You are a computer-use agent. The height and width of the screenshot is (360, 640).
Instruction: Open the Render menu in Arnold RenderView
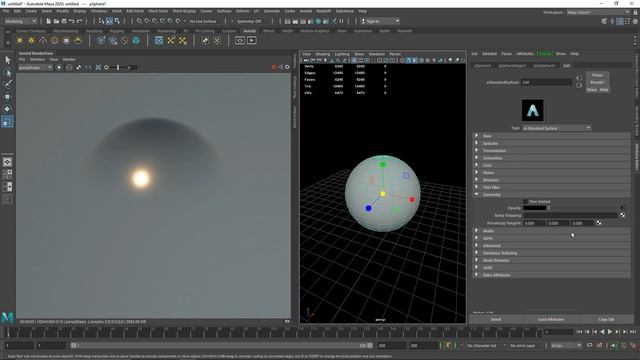pos(69,60)
